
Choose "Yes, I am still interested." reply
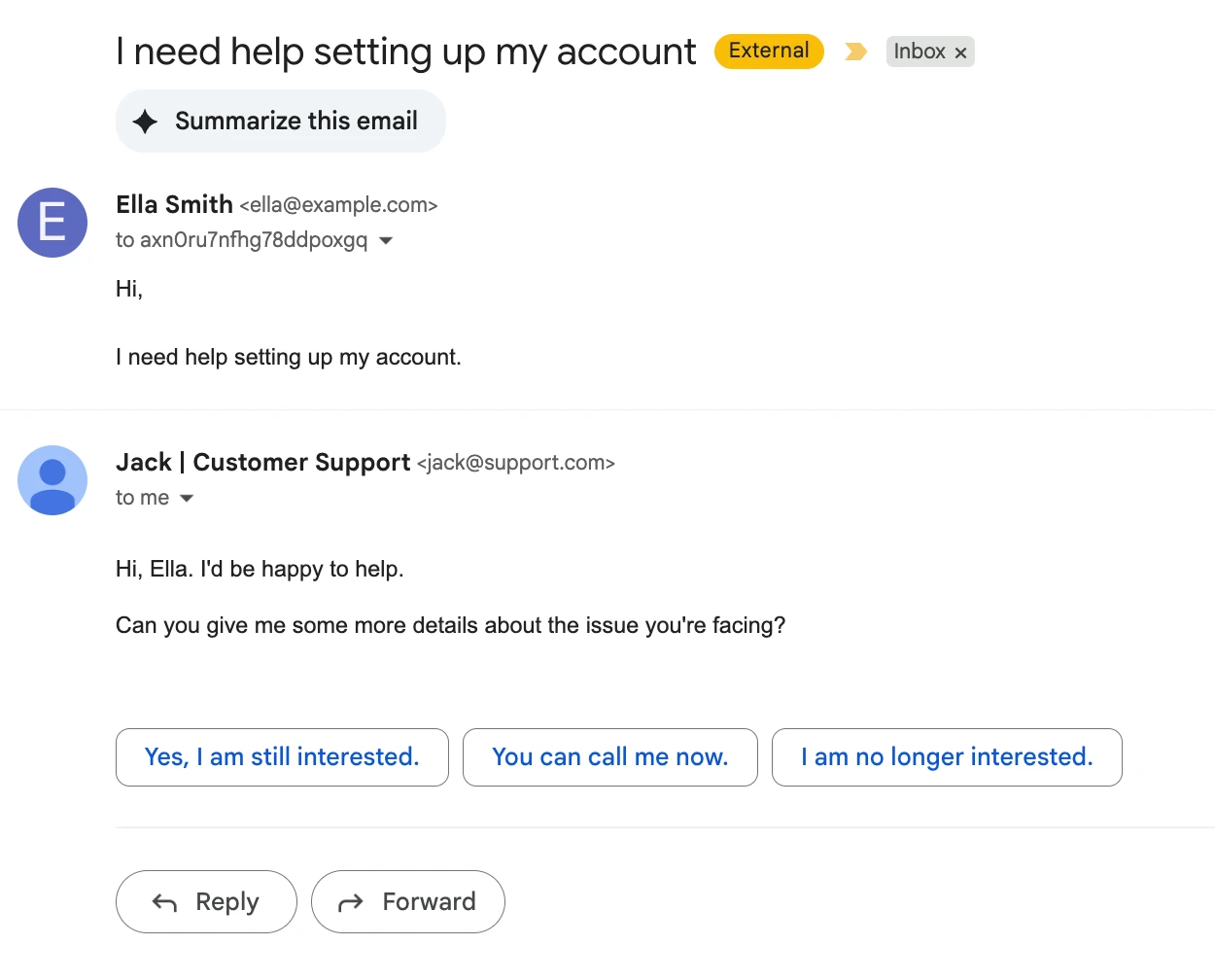tap(282, 757)
